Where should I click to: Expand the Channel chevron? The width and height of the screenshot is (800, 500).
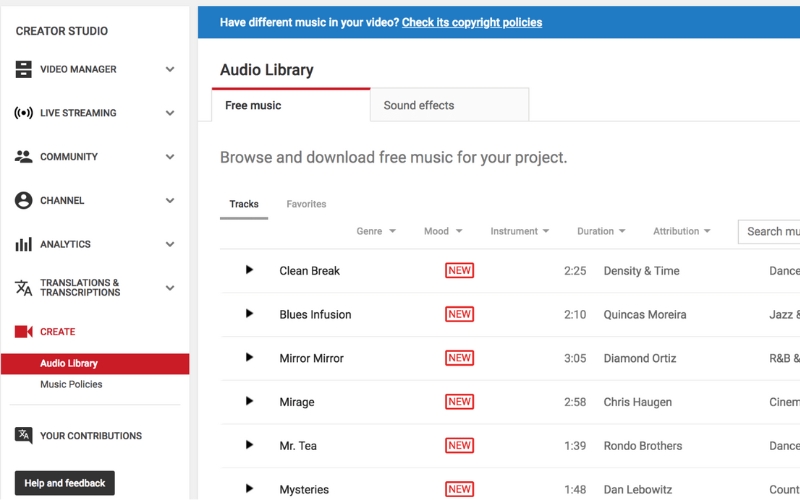tap(170, 201)
